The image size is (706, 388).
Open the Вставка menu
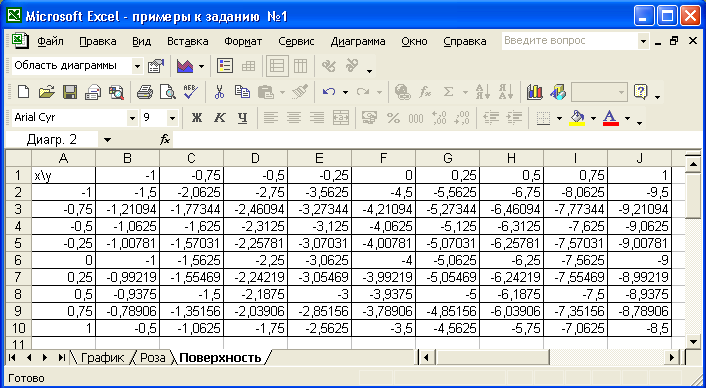187,41
